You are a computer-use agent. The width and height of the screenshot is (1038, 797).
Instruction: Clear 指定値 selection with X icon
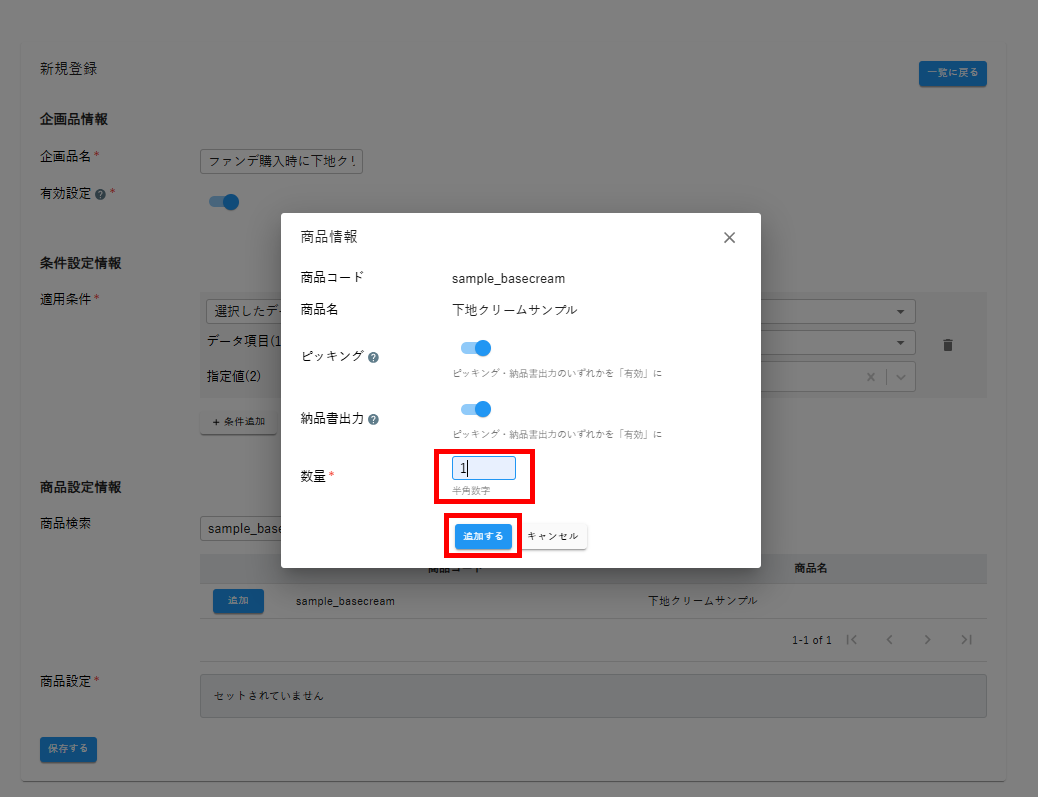870,377
